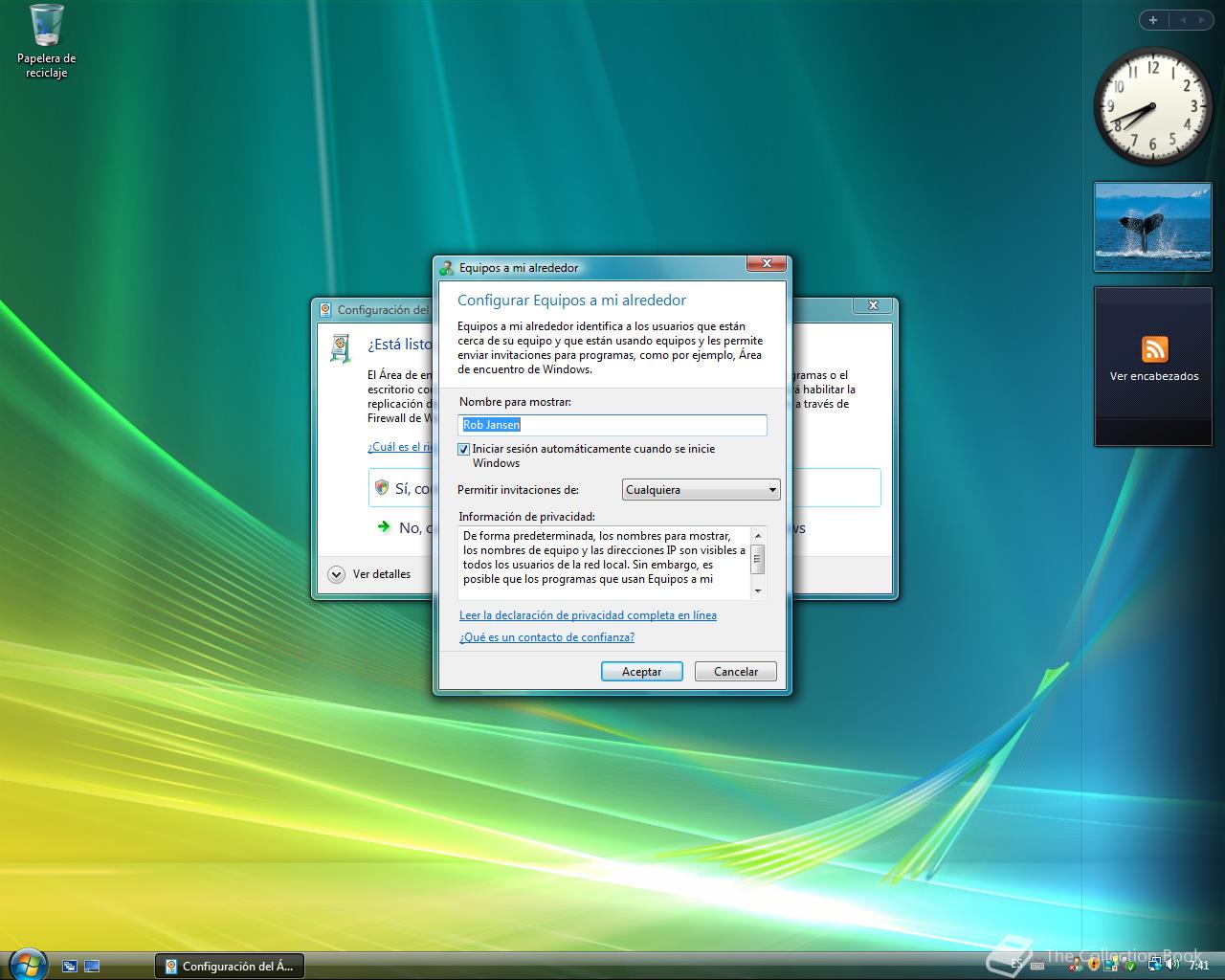Viewport: 1225px width, 980px height.
Task: Close the Configuración window behind
Action: pyautogui.click(x=873, y=305)
